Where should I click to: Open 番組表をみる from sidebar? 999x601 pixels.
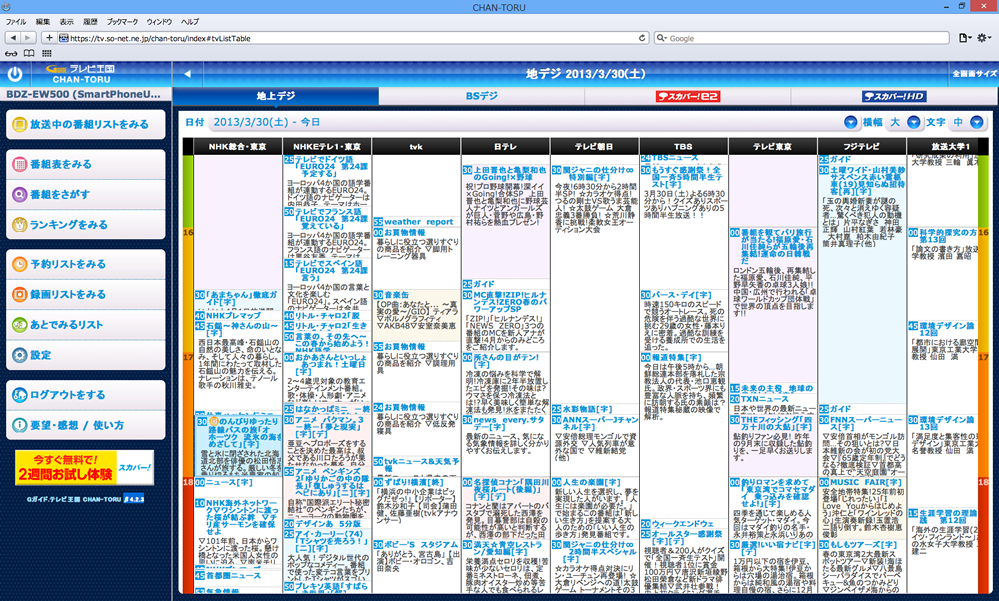[x=85, y=164]
